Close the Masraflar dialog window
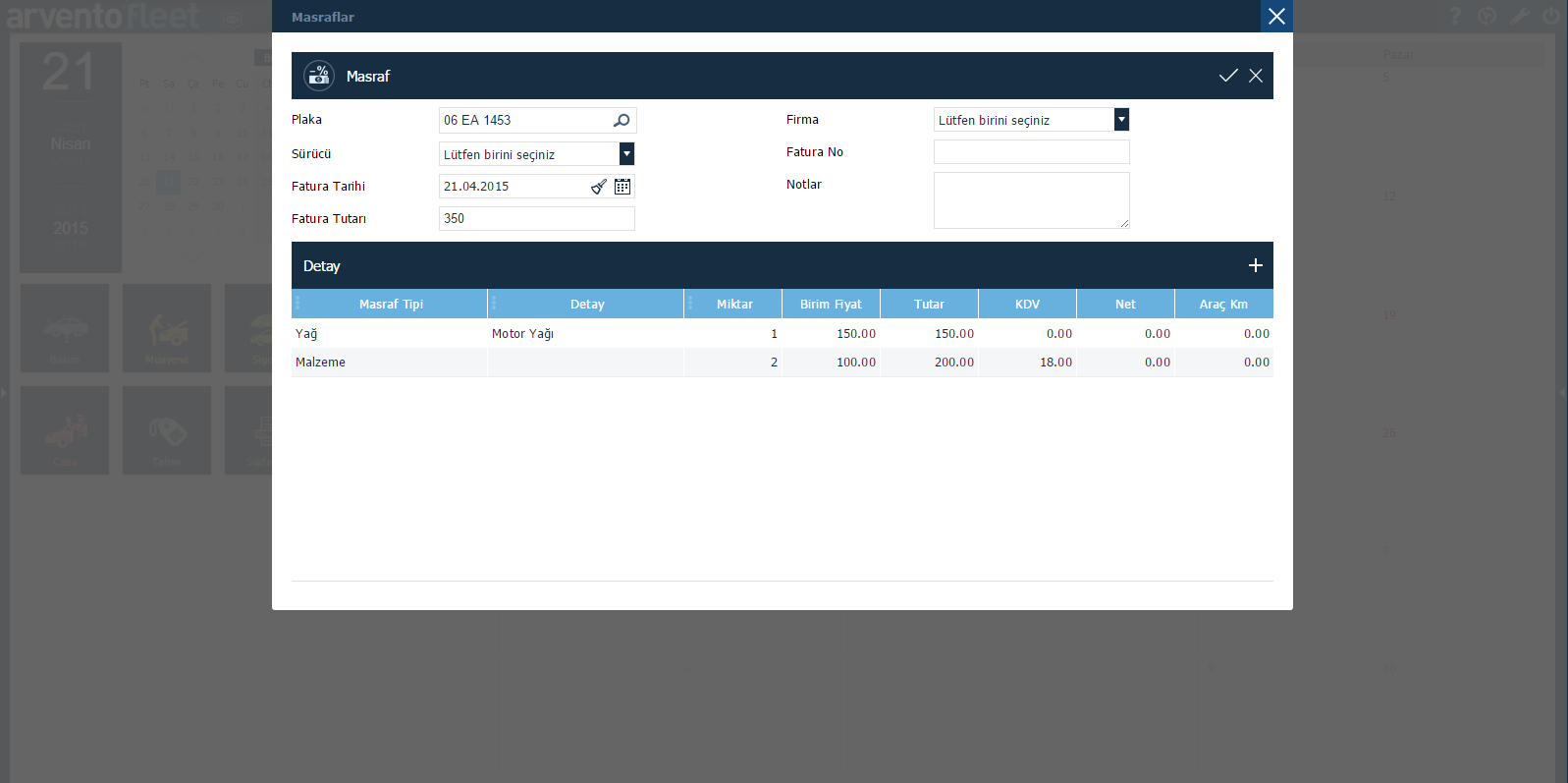 (1276, 16)
